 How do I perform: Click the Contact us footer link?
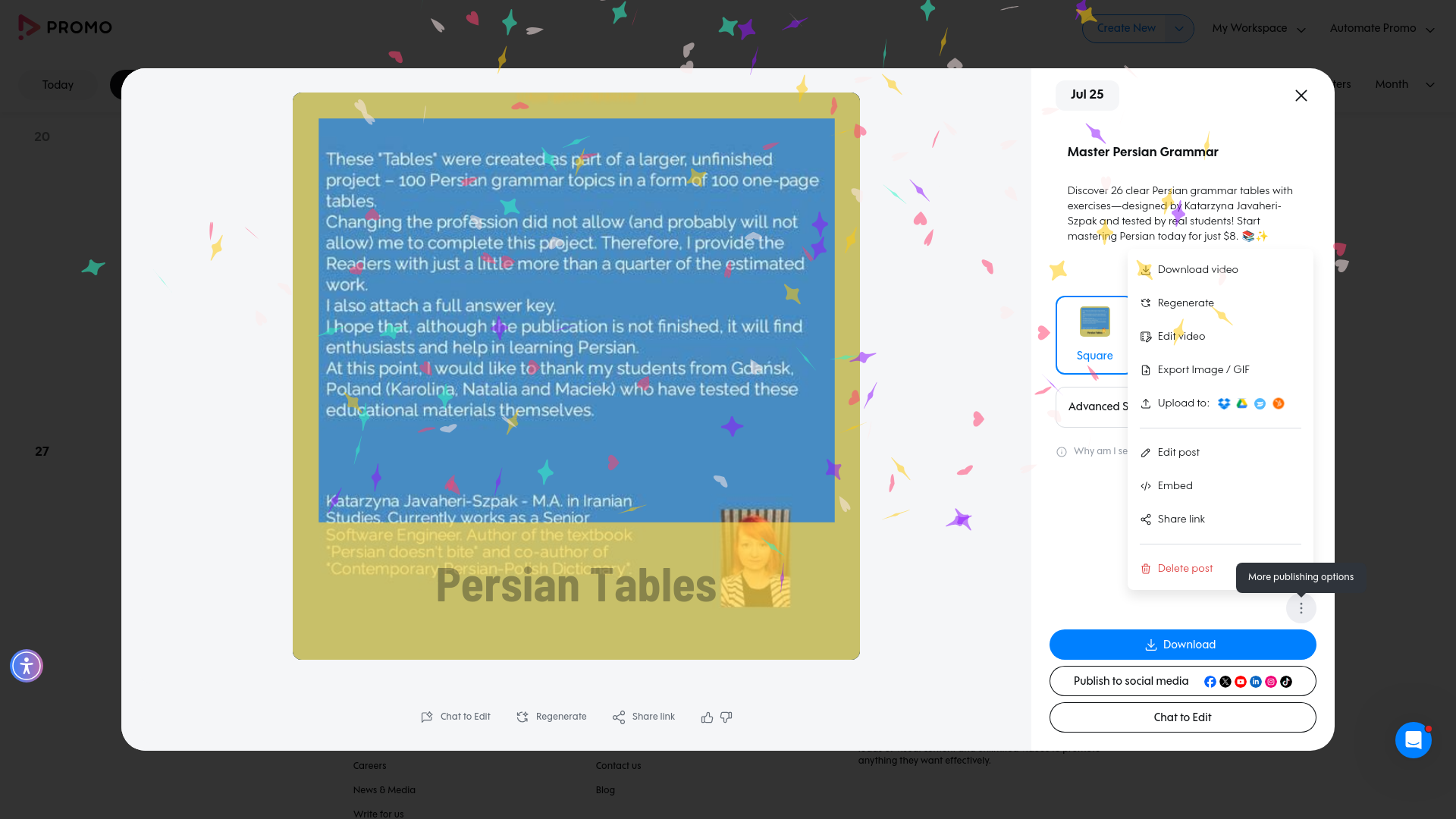click(x=618, y=766)
